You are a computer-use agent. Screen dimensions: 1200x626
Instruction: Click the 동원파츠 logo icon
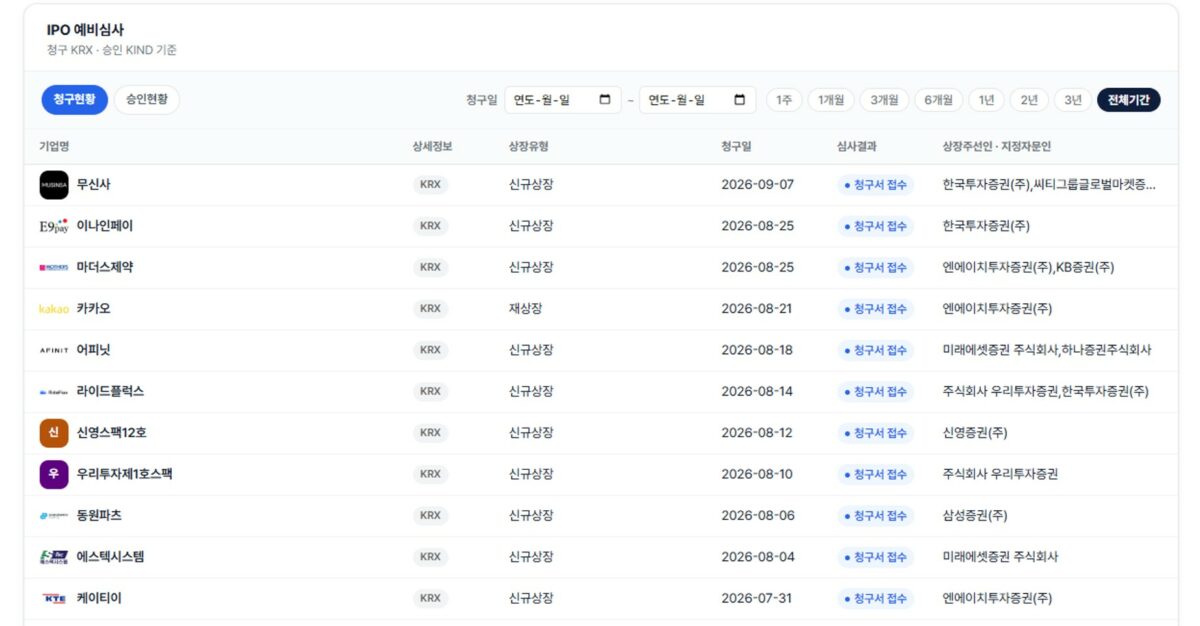[x=54, y=516]
